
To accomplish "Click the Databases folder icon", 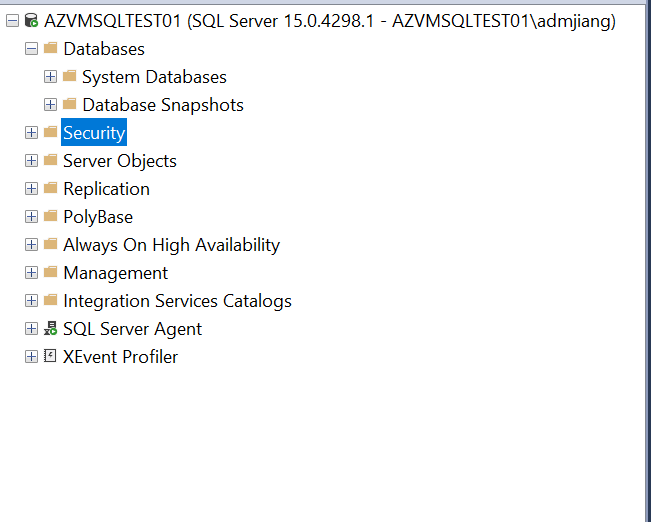I will click(50, 48).
